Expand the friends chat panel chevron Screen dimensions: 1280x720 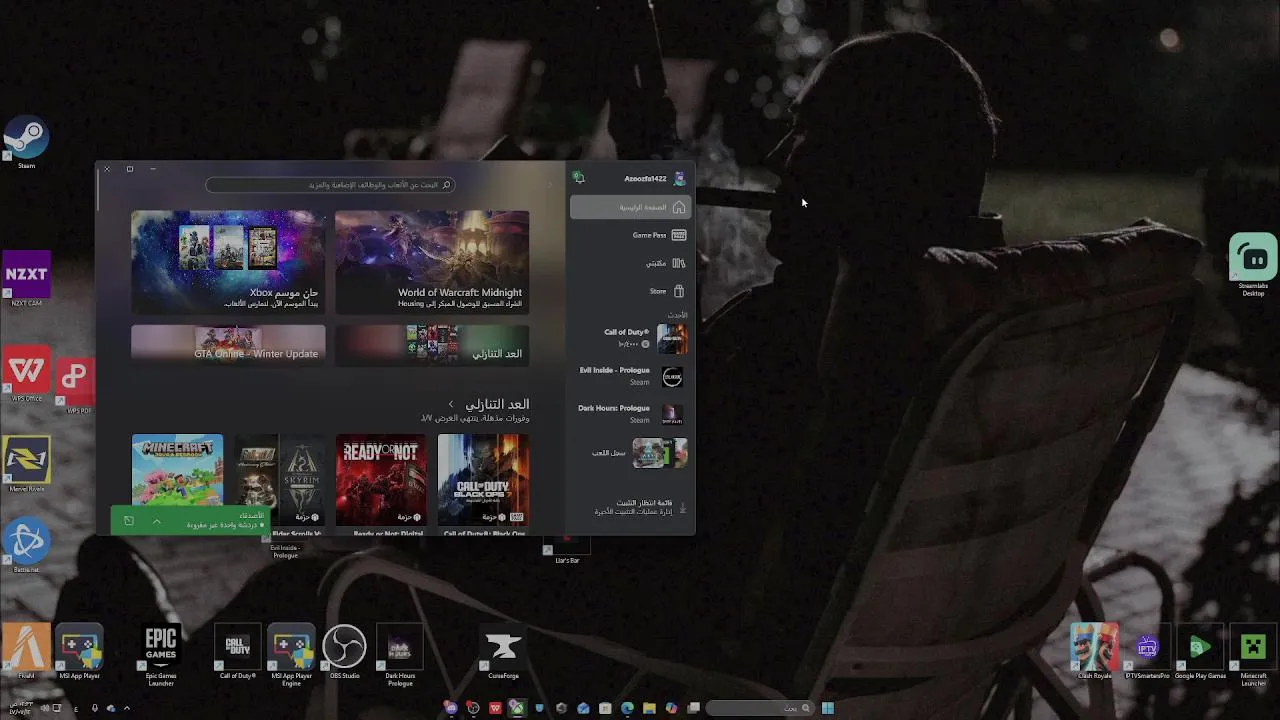[x=157, y=521]
